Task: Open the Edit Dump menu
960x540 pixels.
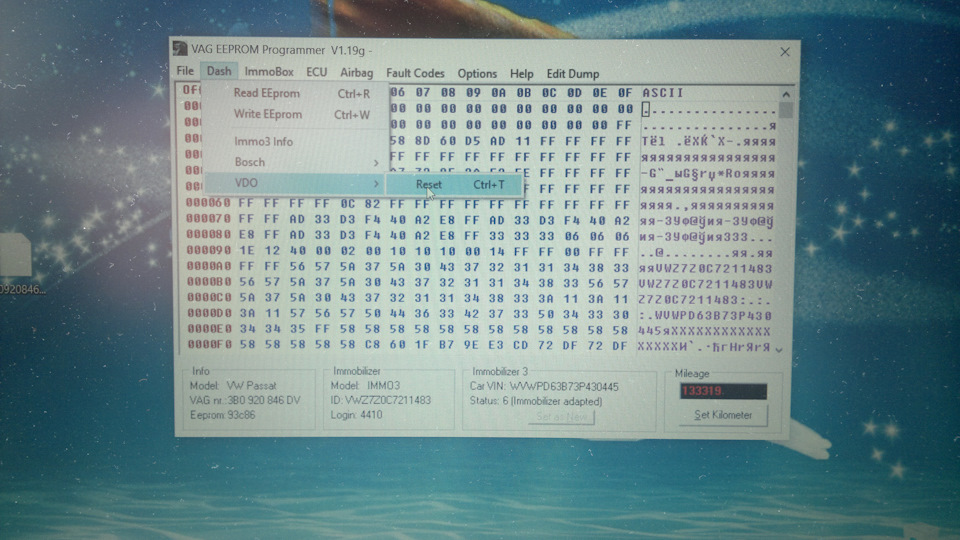Action: coord(572,74)
